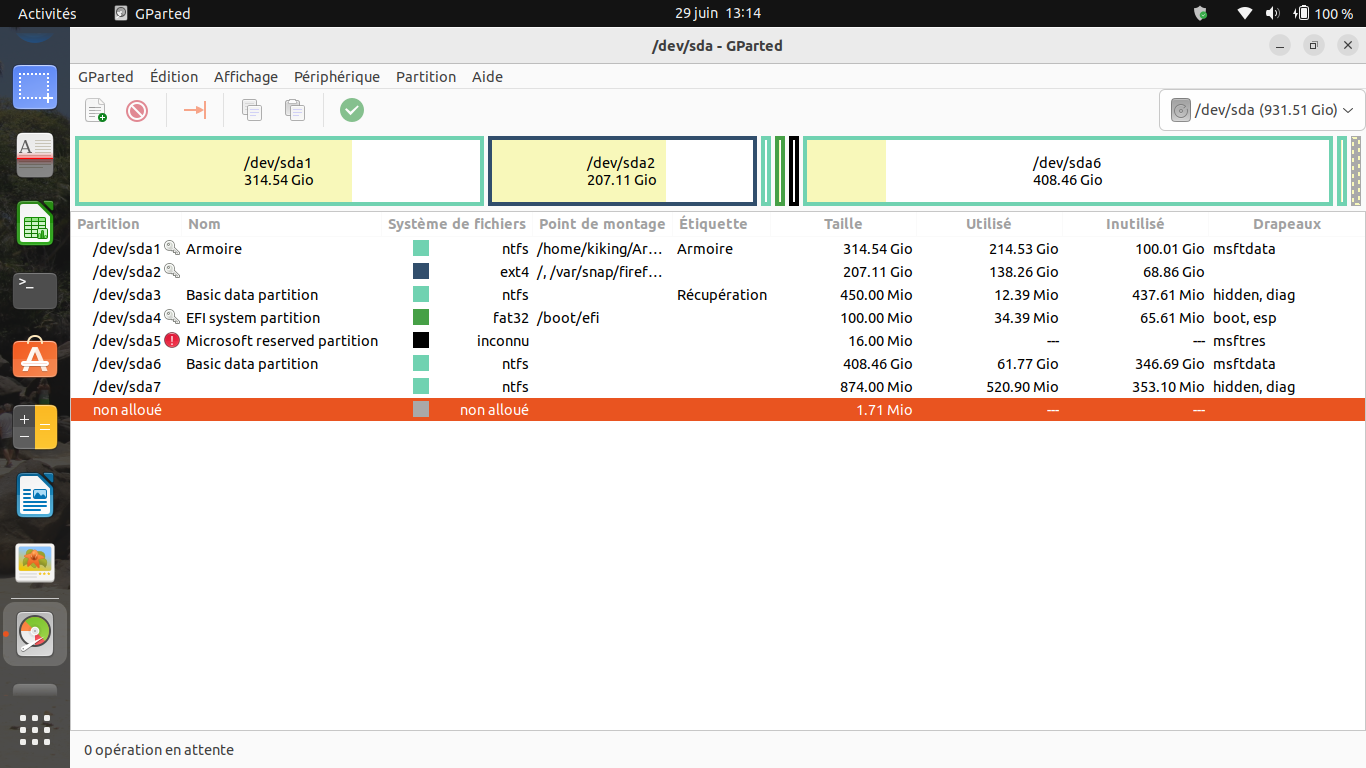Click the Drapeaux column header

point(1287,224)
